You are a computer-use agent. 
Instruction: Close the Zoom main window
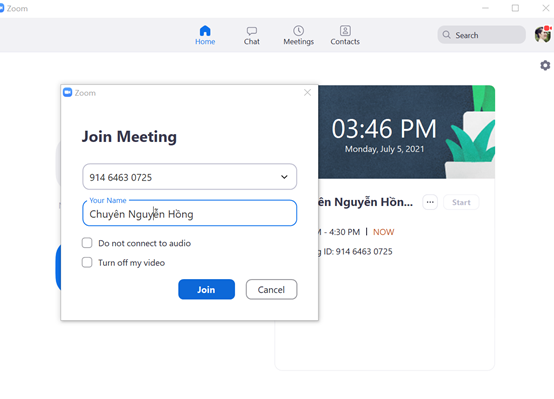click(546, 8)
